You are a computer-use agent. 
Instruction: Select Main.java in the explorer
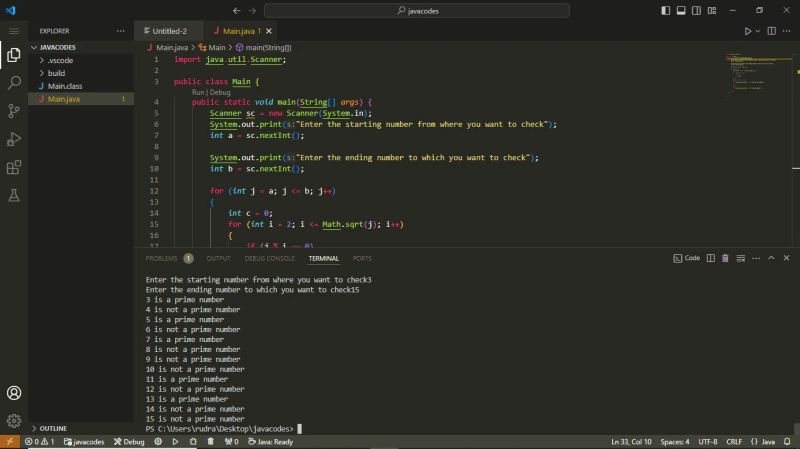pyautogui.click(x=81, y=99)
